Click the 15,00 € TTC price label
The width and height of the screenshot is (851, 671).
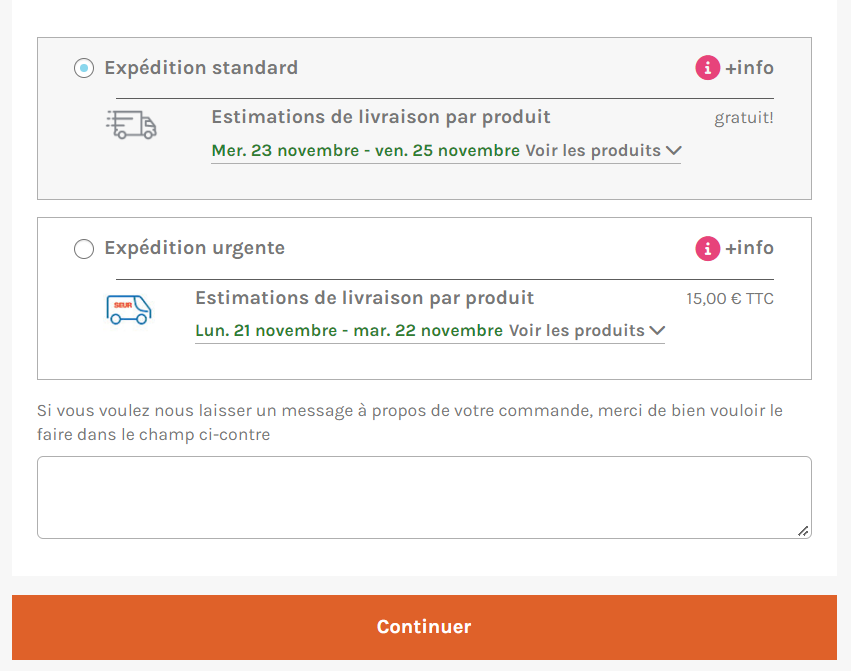(x=730, y=299)
